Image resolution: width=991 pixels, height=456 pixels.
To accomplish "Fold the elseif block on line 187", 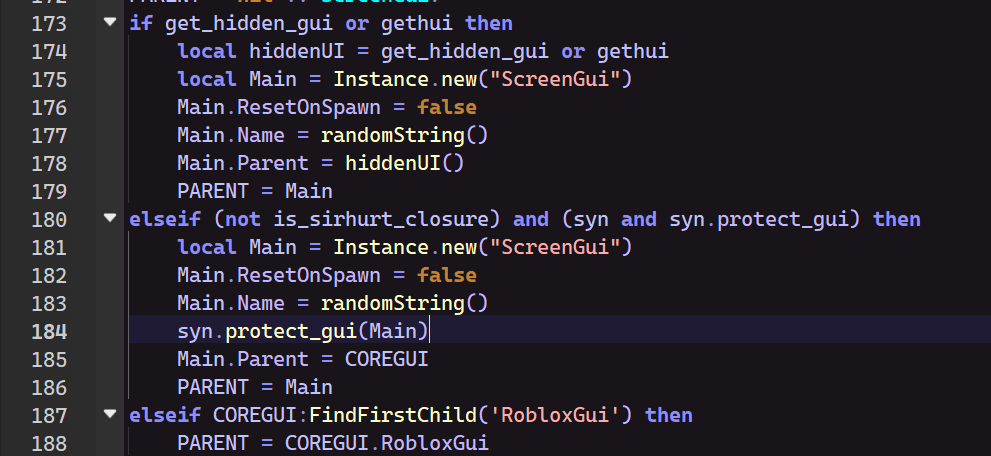I will (x=110, y=414).
